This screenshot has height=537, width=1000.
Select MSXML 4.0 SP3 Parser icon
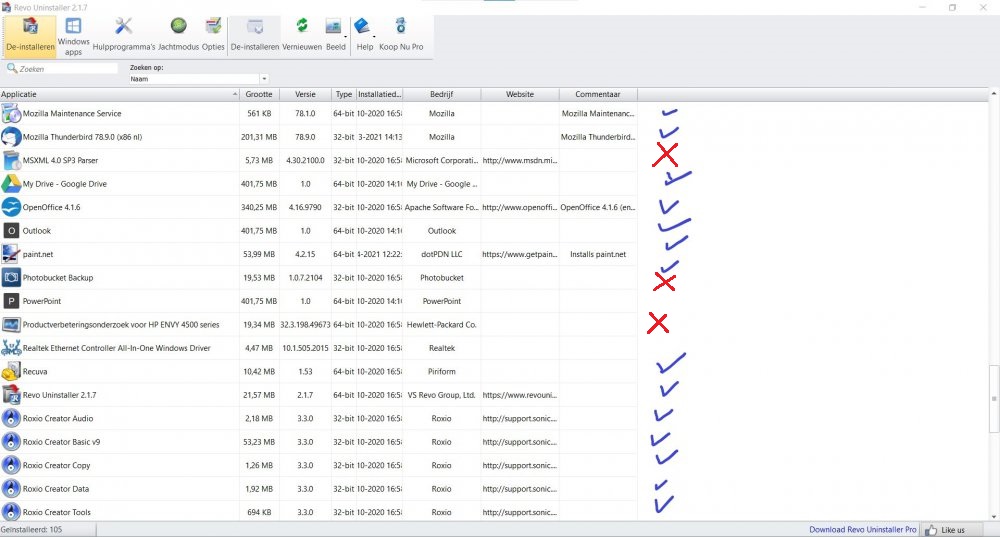coord(11,161)
